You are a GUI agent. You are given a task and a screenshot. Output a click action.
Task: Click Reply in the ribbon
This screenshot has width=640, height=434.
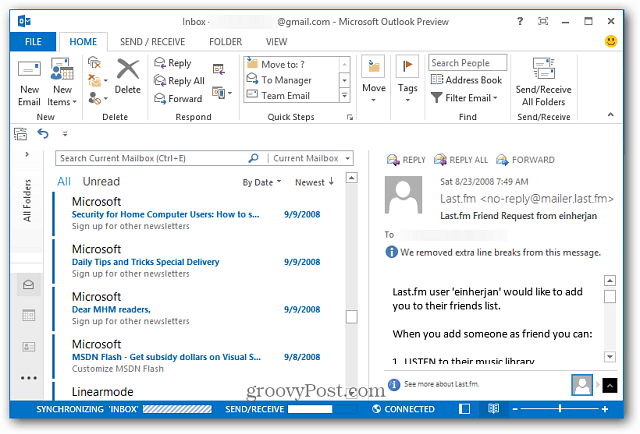173,63
